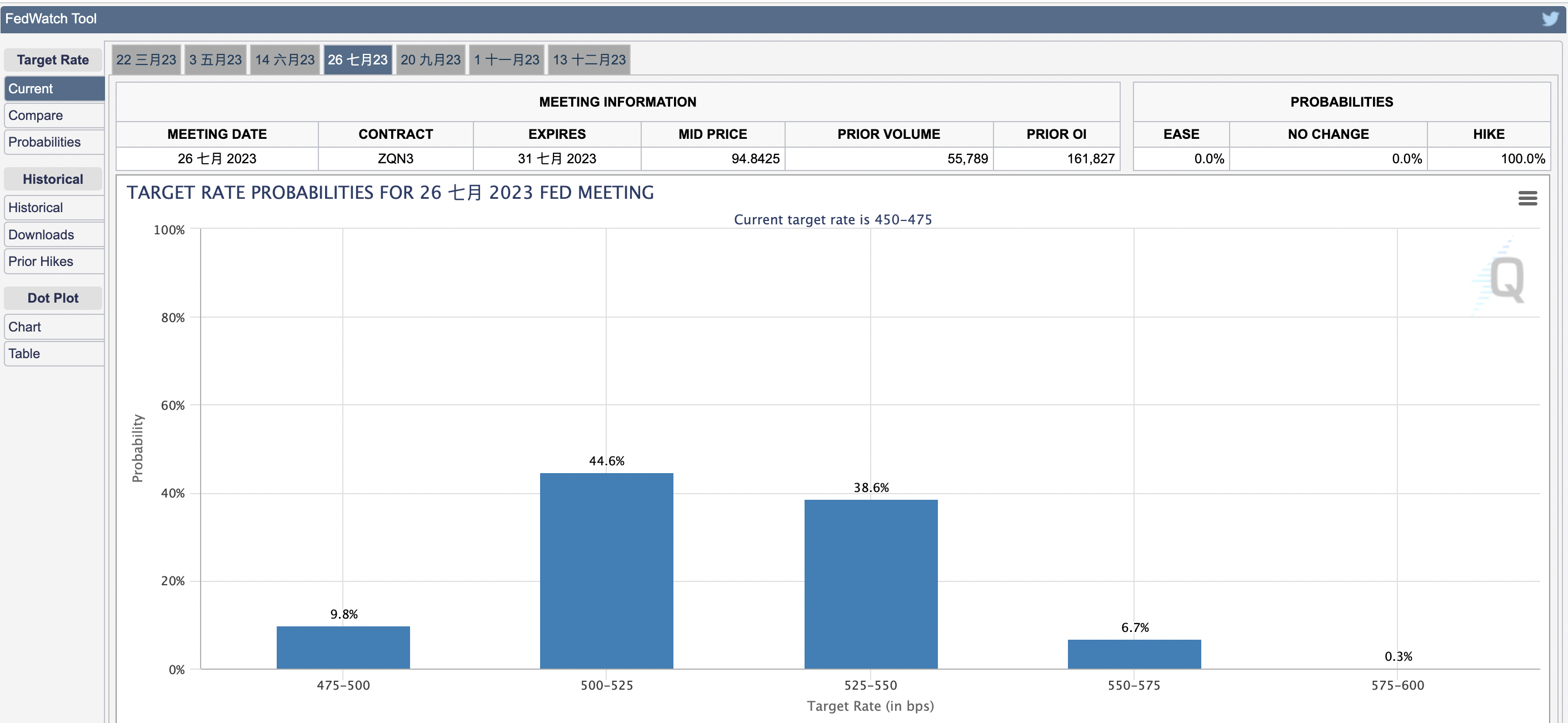
Task: Click the 100.0% hike probability value
Action: [1522, 159]
